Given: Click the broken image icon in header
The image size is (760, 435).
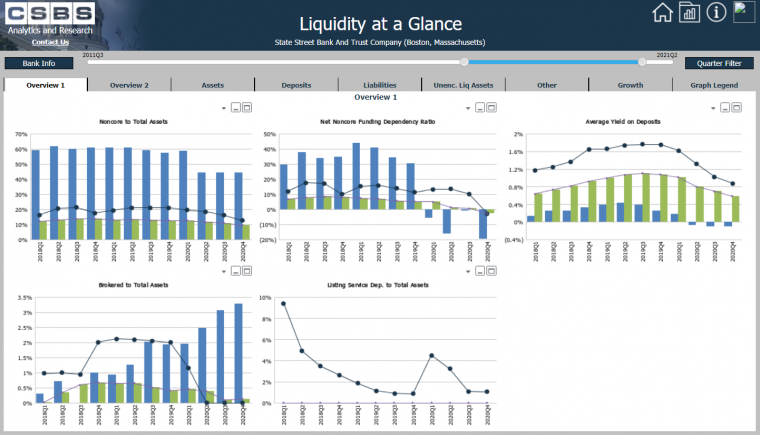Looking at the screenshot, I should click(744, 12).
